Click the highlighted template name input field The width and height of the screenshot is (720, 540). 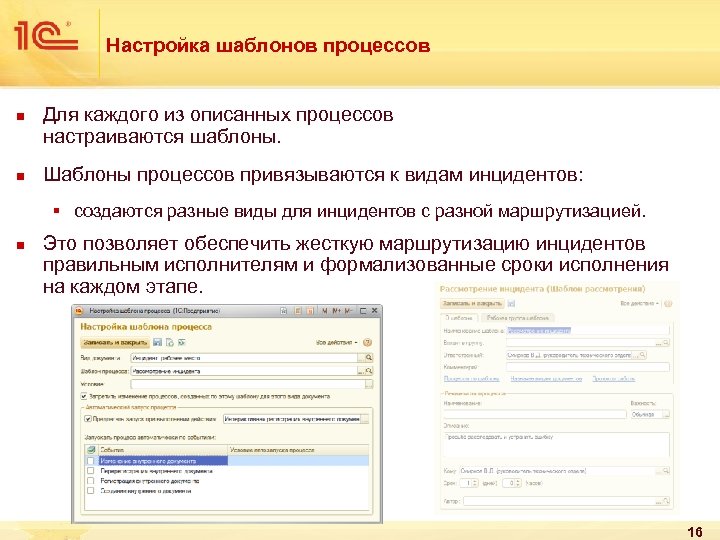tap(588, 331)
